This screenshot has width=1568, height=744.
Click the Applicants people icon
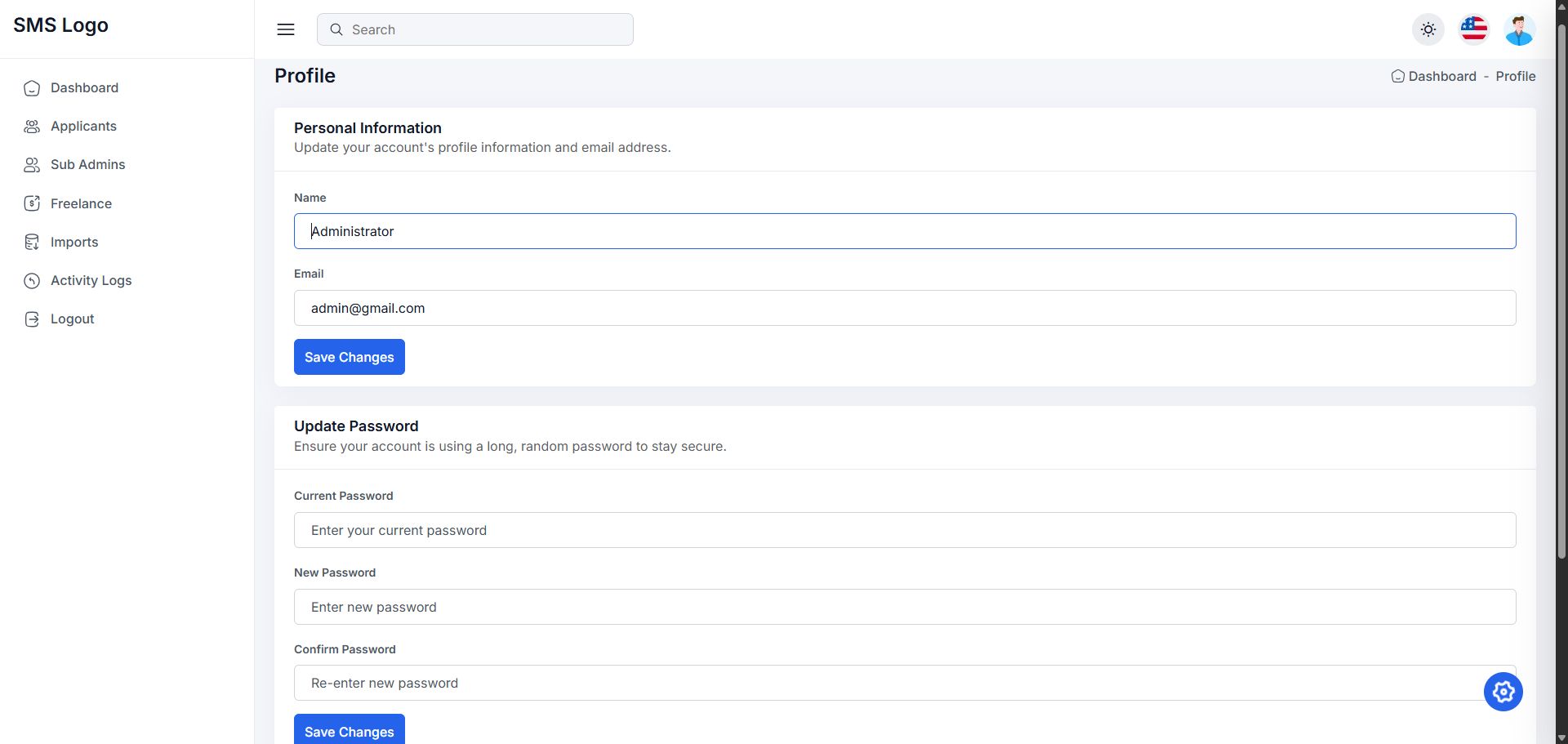pyautogui.click(x=32, y=127)
